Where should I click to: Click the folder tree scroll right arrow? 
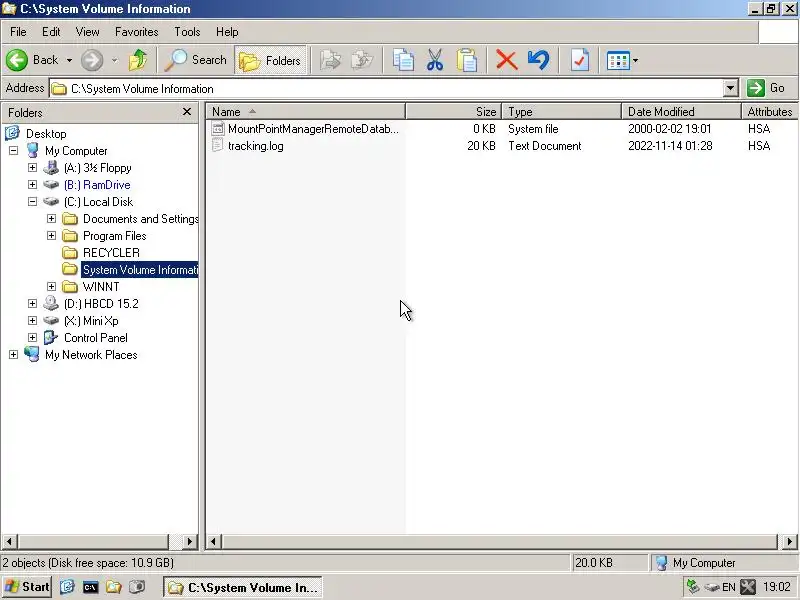(x=190, y=541)
